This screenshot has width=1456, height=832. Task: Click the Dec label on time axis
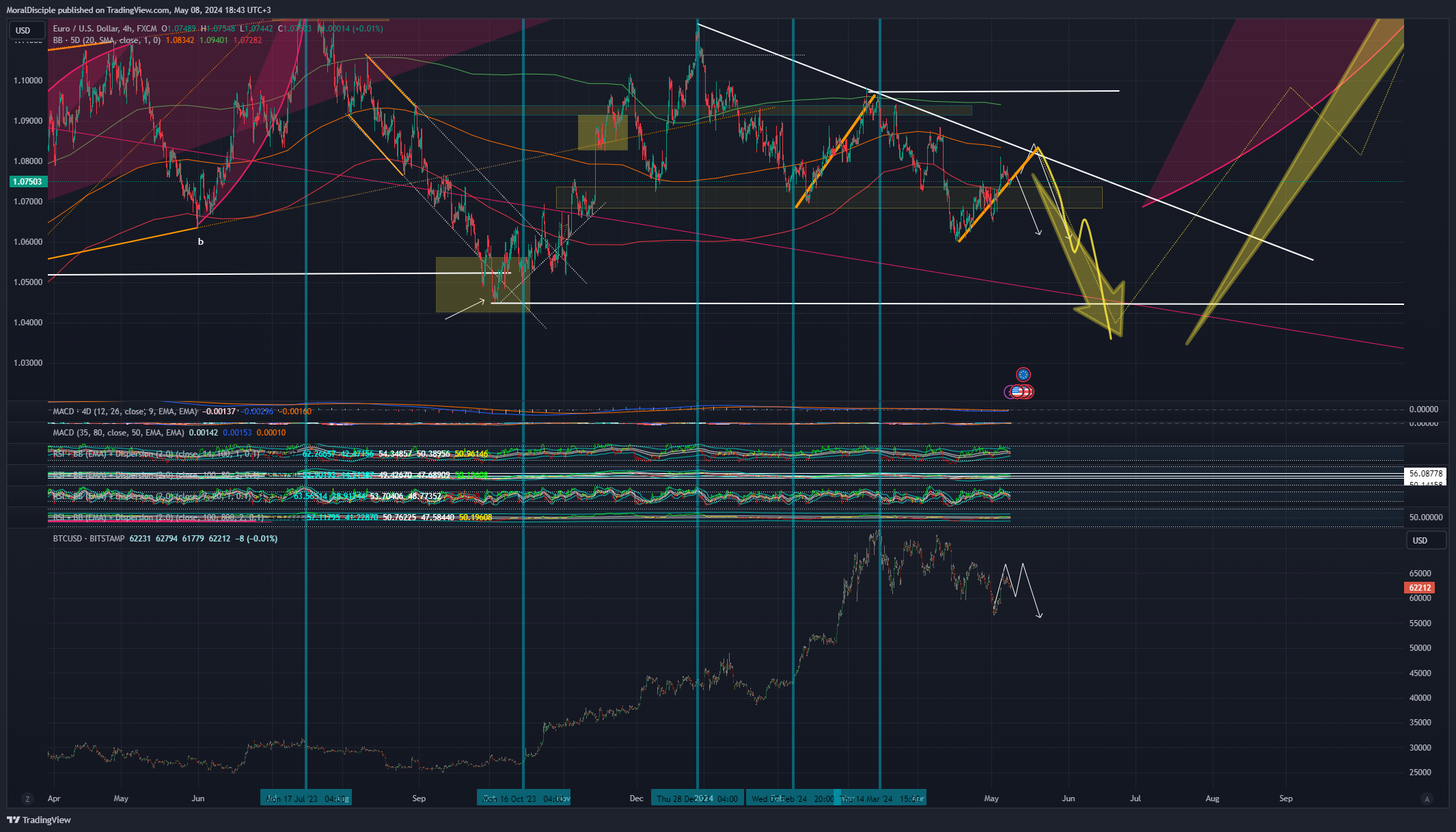click(636, 799)
